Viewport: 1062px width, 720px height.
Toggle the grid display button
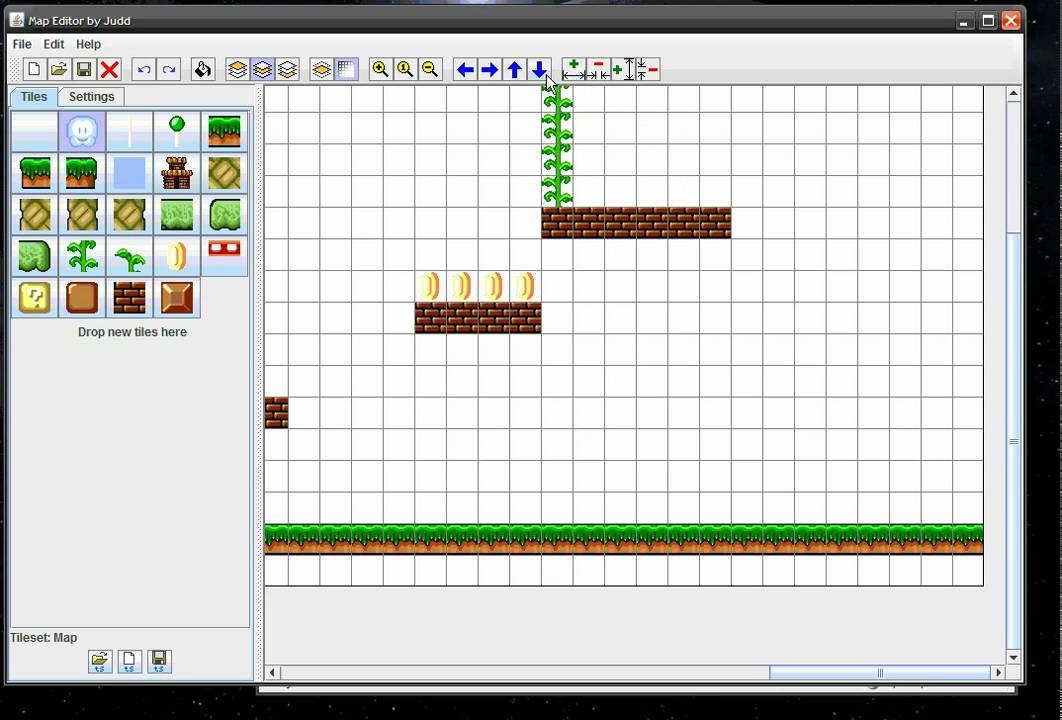point(346,69)
